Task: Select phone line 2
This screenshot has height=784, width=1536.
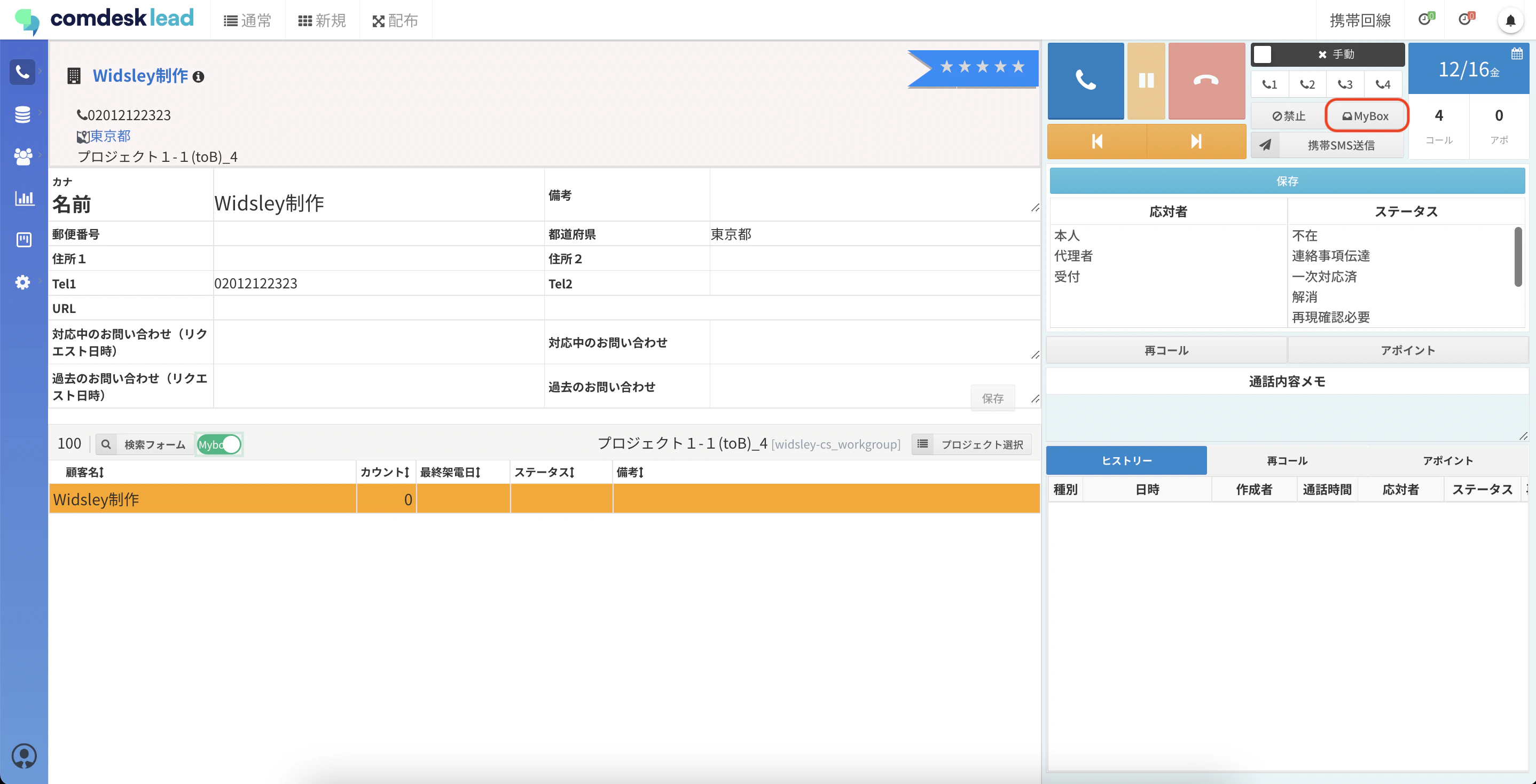Action: coord(1307,85)
